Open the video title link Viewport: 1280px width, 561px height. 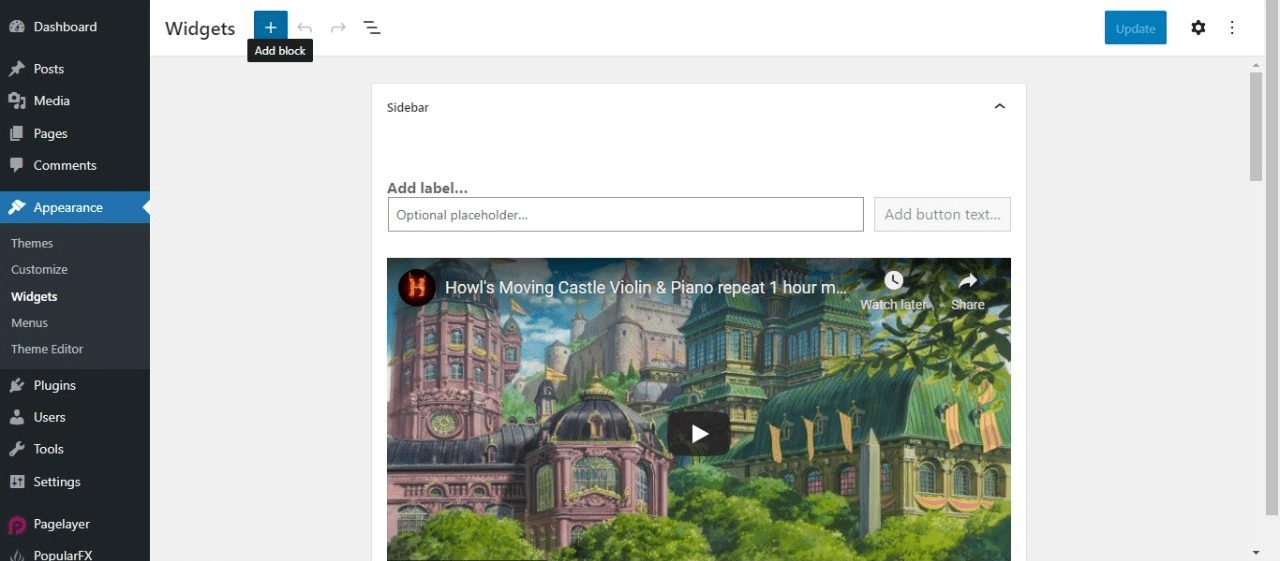(x=646, y=287)
